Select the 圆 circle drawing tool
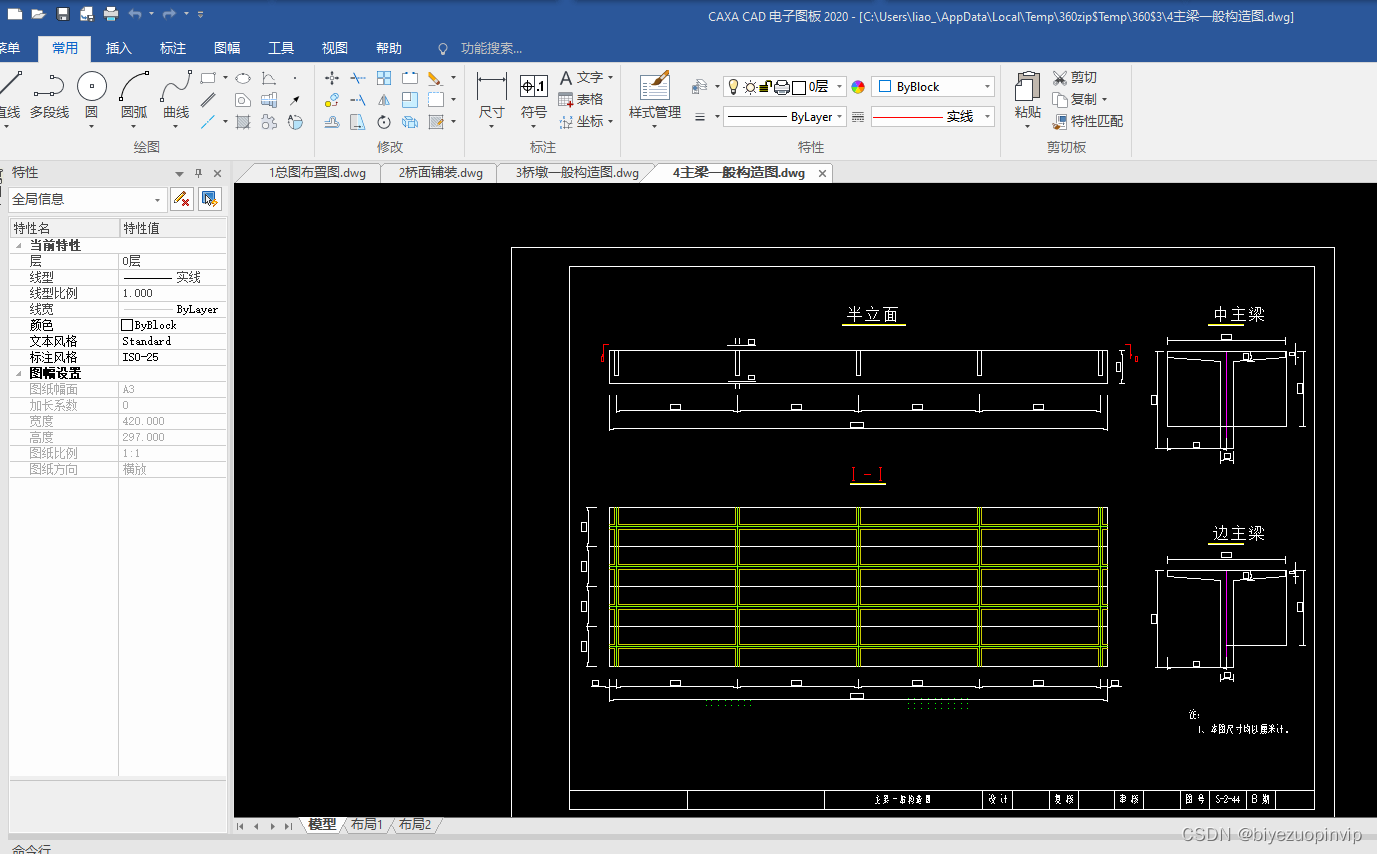The width and height of the screenshot is (1377, 854). pos(92,97)
